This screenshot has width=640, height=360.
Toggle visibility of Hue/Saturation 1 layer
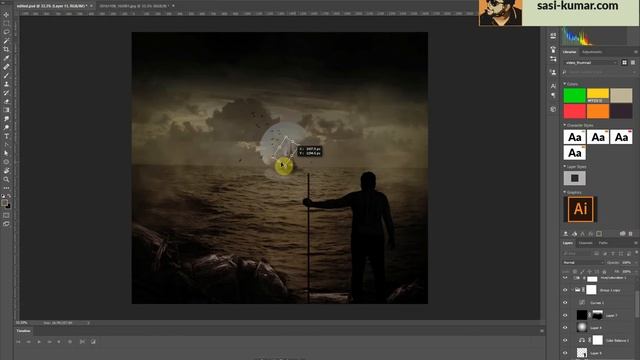(x=565, y=278)
